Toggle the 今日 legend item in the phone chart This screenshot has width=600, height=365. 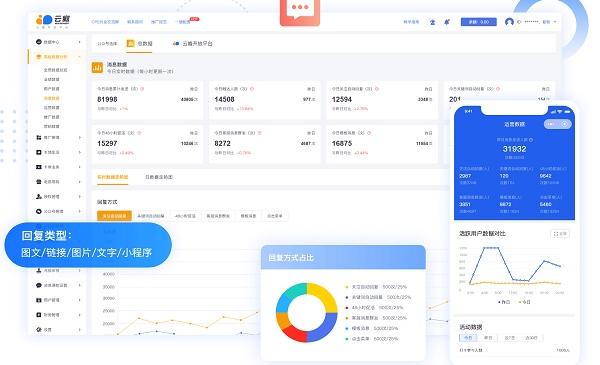tap(525, 302)
